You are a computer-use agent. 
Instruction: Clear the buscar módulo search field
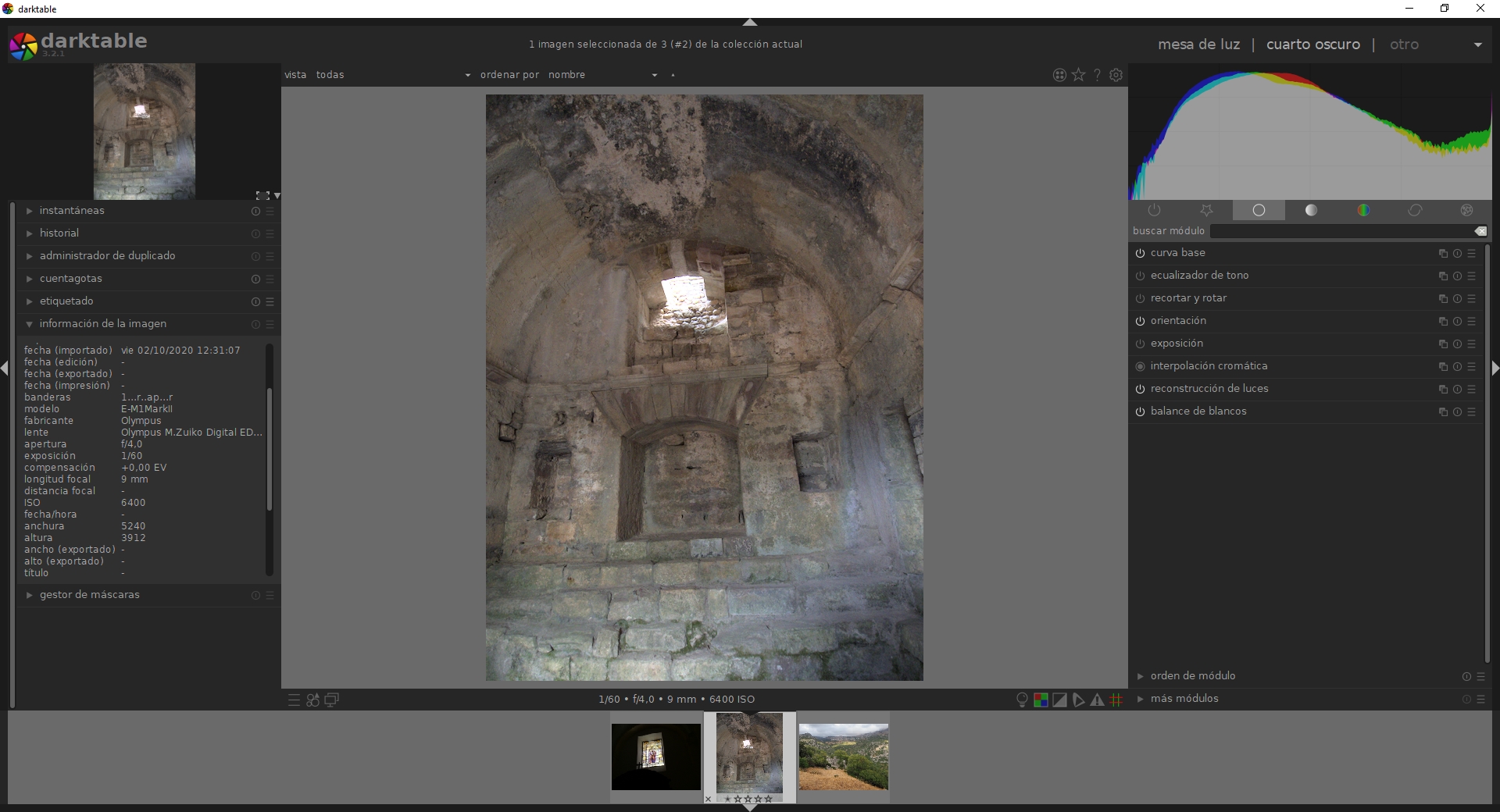pyautogui.click(x=1480, y=231)
